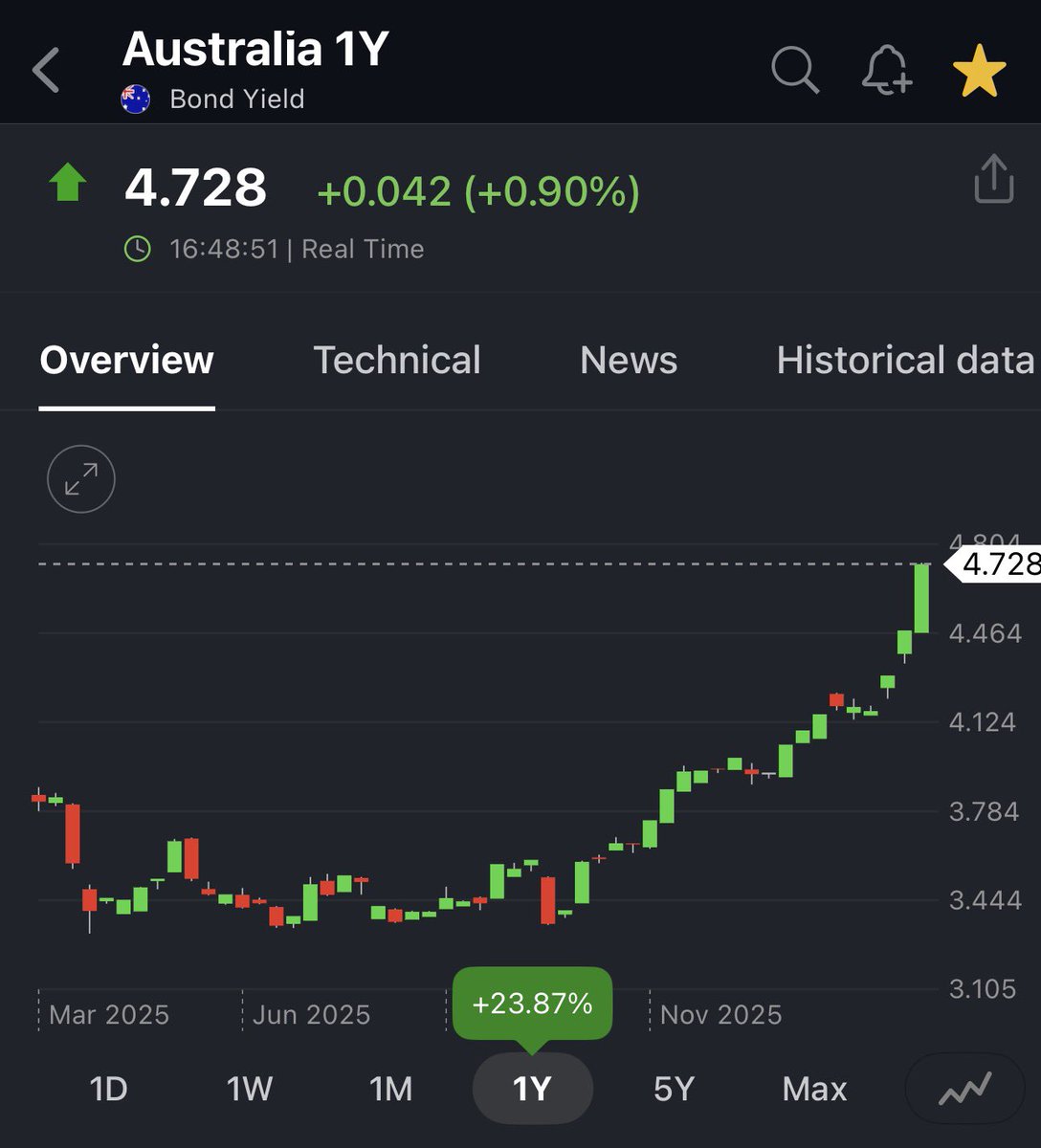
Task: Tap the large 4.728 yield value
Action: [x=195, y=188]
